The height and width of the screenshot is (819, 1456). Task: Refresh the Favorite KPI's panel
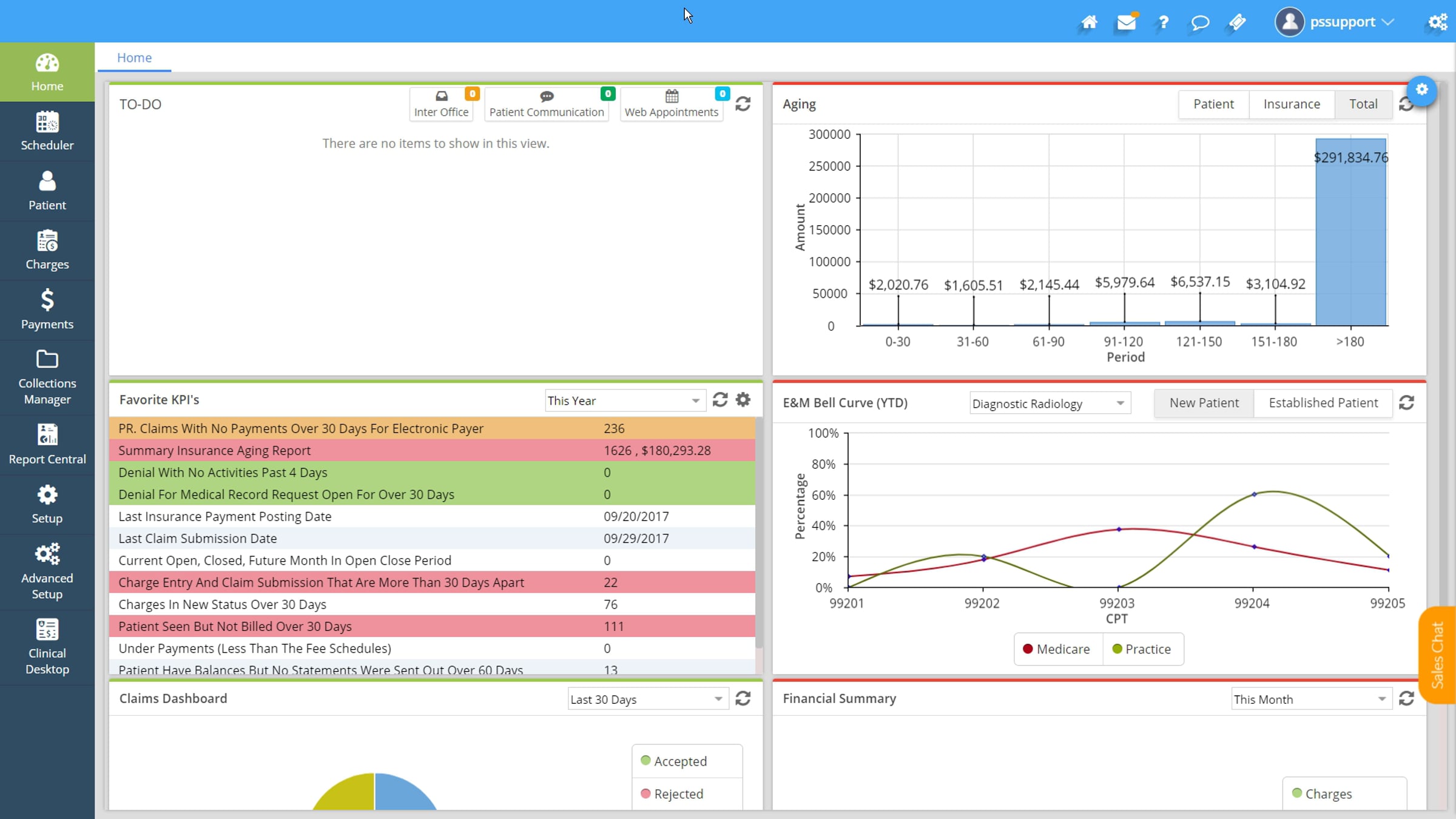pyautogui.click(x=720, y=400)
